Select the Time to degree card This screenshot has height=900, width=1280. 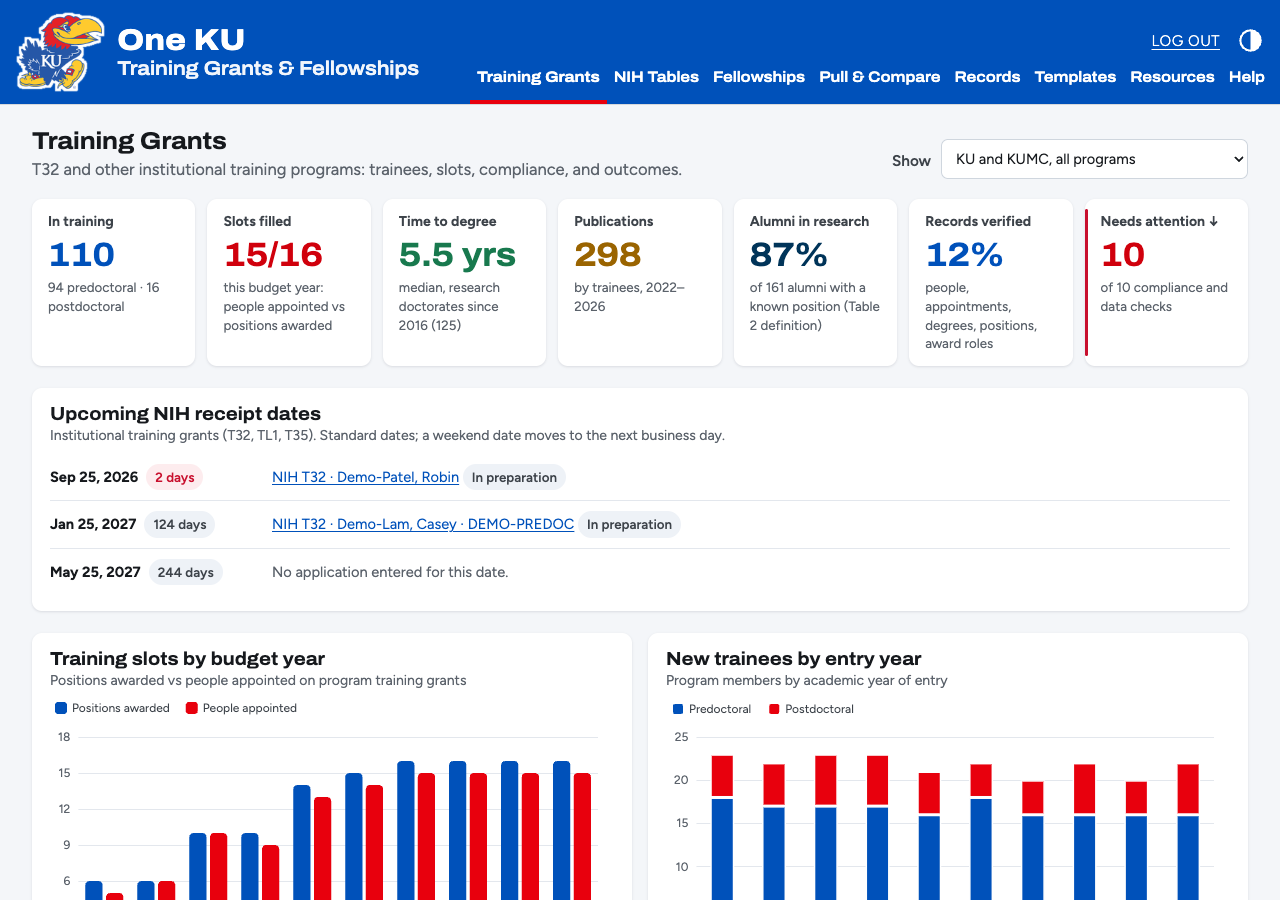[x=464, y=282]
